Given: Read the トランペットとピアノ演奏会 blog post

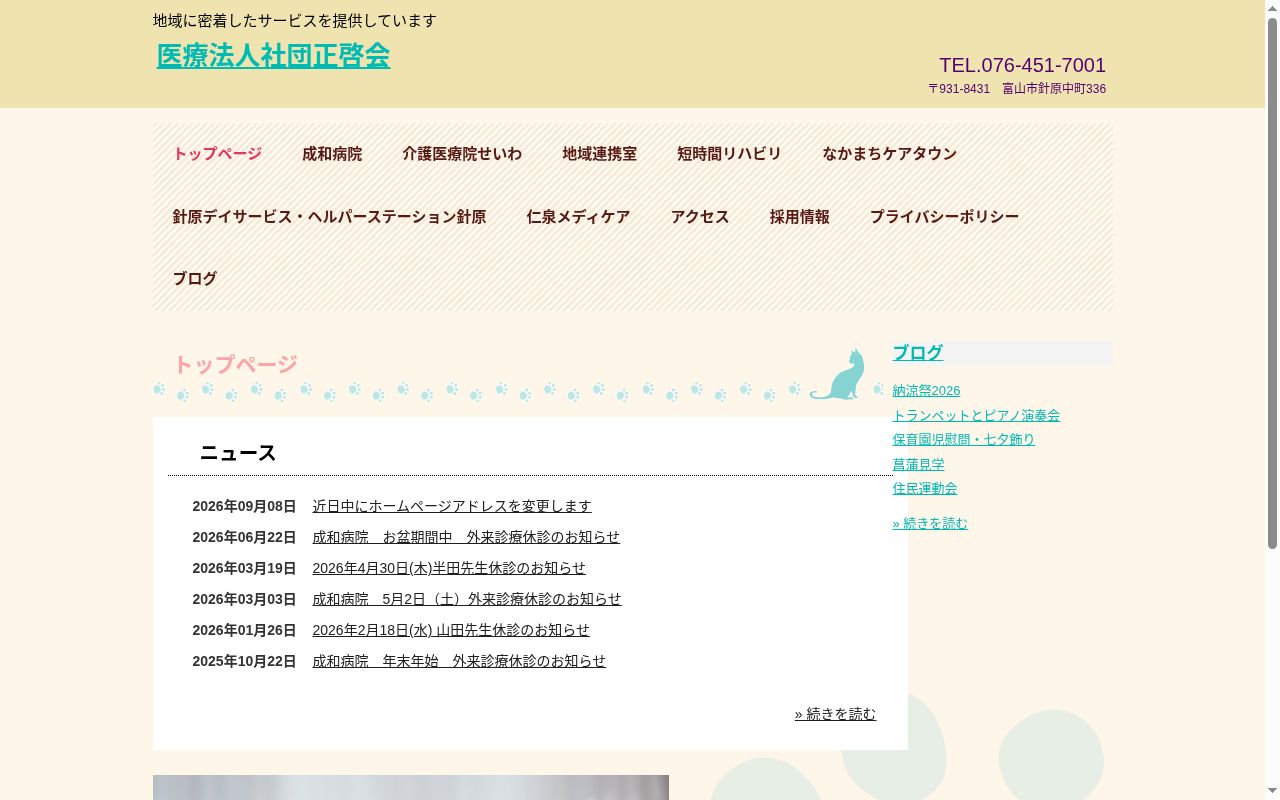Looking at the screenshot, I should 976,415.
